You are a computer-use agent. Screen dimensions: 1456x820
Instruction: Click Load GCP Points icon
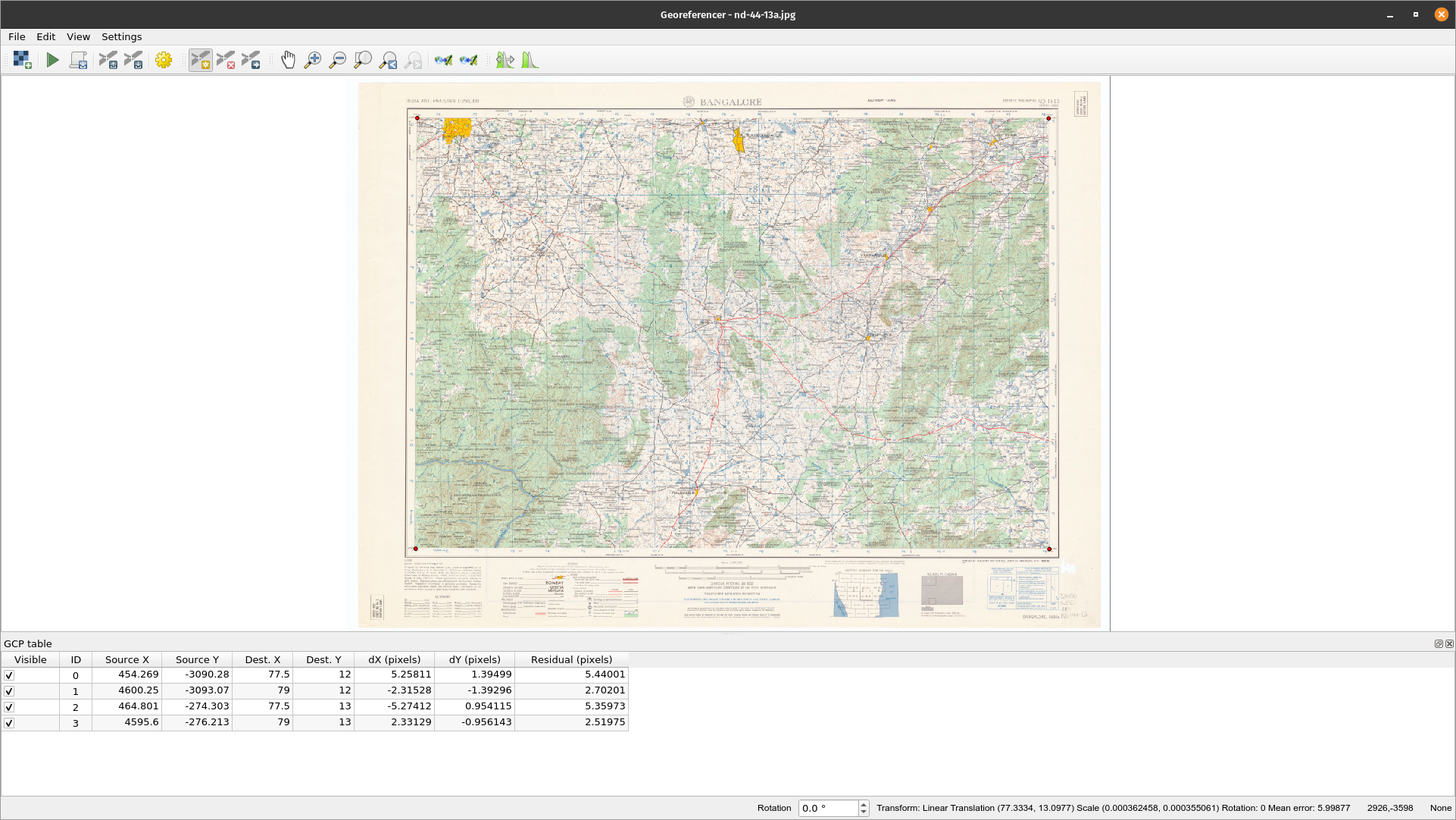(x=108, y=60)
